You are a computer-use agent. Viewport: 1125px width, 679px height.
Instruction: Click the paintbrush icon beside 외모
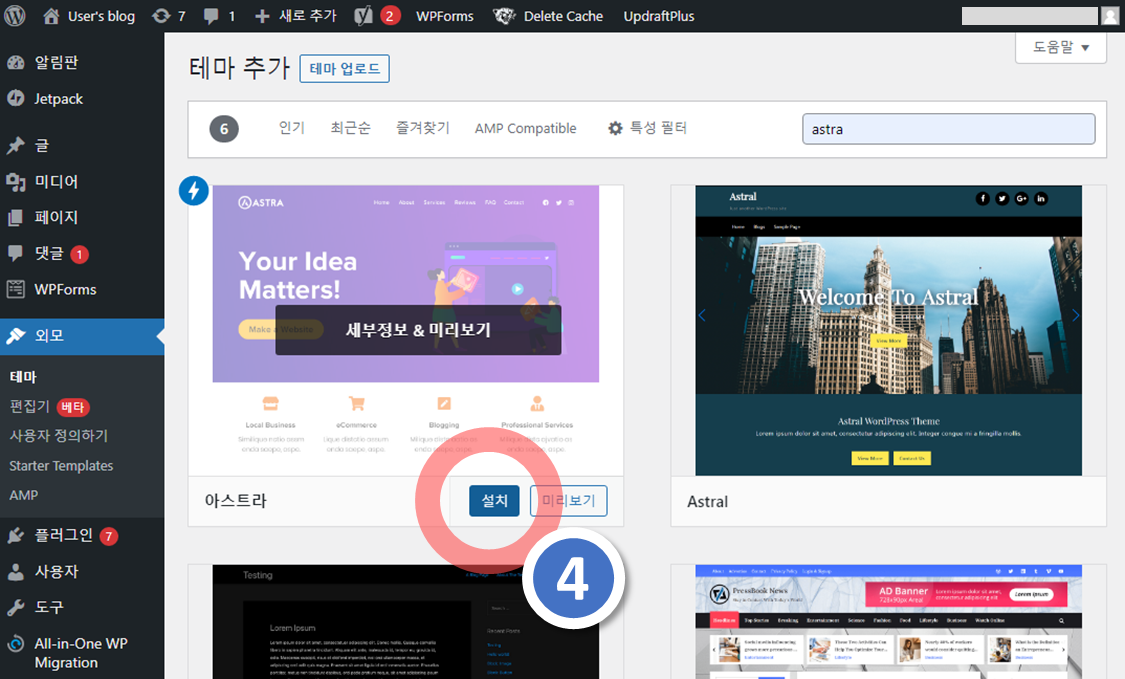pyautogui.click(x=16, y=335)
